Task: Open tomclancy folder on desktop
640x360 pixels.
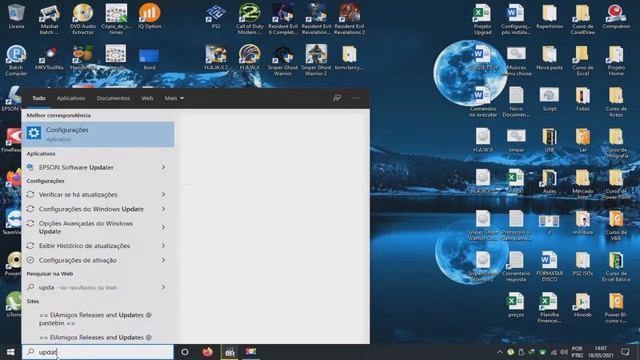Action: pyautogui.click(x=349, y=58)
